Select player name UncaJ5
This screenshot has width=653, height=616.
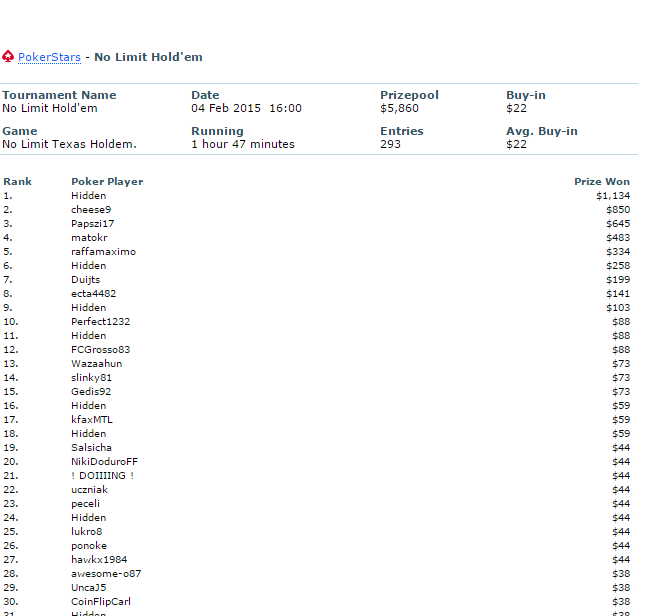(89, 588)
